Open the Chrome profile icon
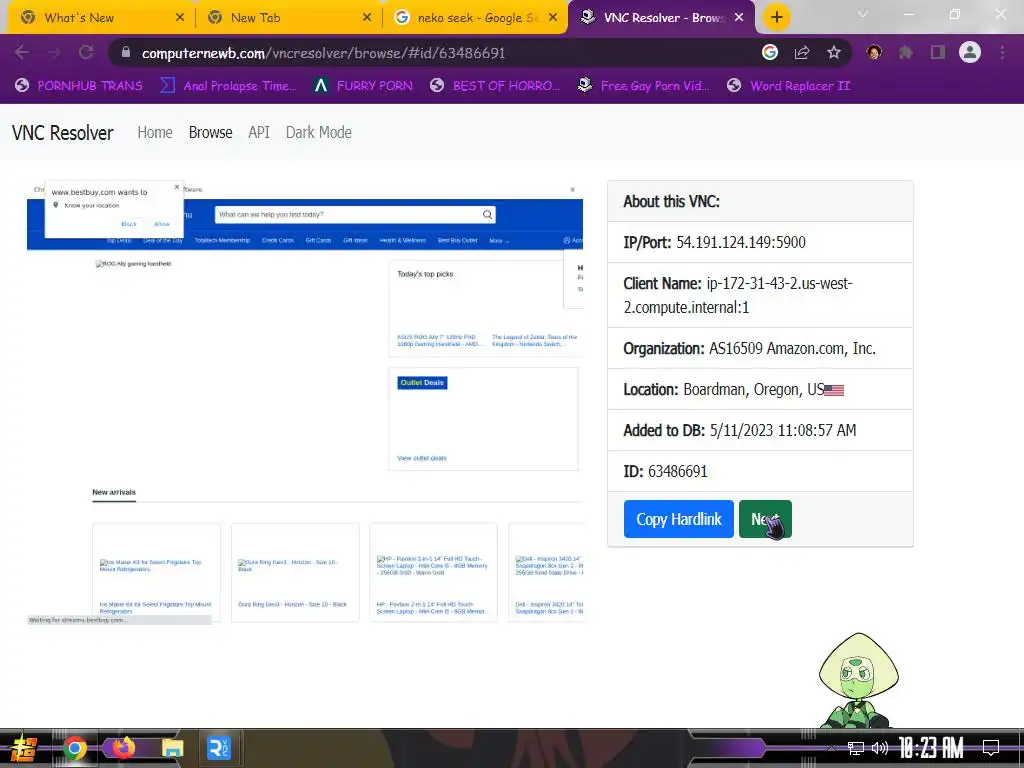Image resolution: width=1024 pixels, height=768 pixels. click(970, 52)
